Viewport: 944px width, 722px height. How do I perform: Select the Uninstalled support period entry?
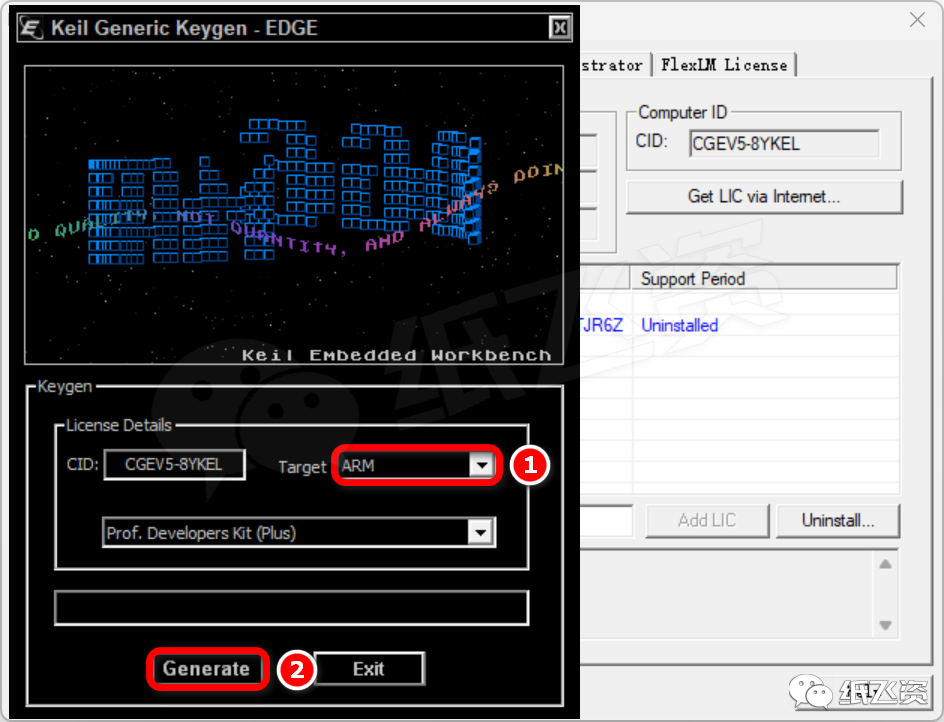pos(680,325)
